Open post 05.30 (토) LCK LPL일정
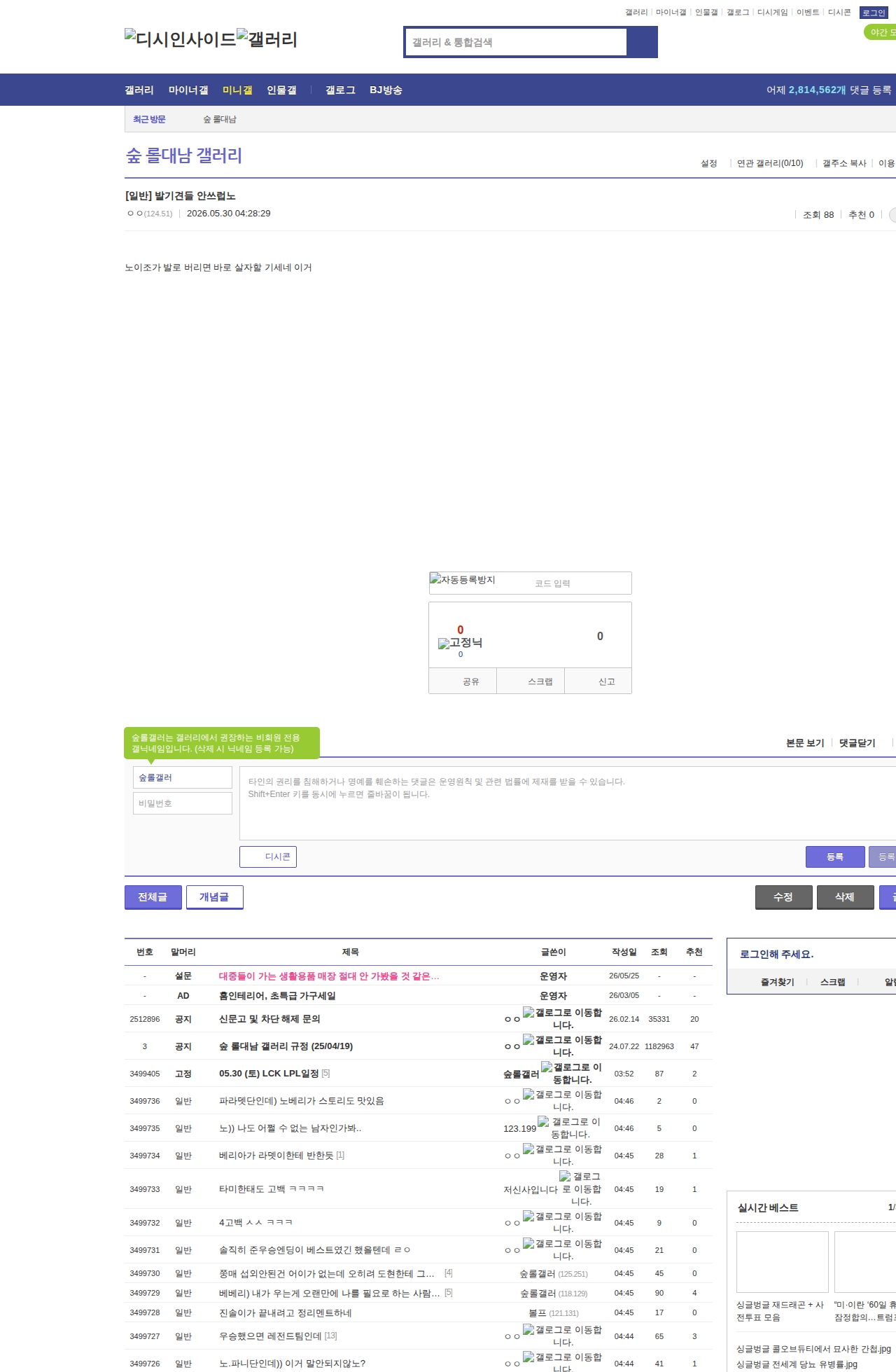This screenshot has height=1372, width=896. (269, 1074)
